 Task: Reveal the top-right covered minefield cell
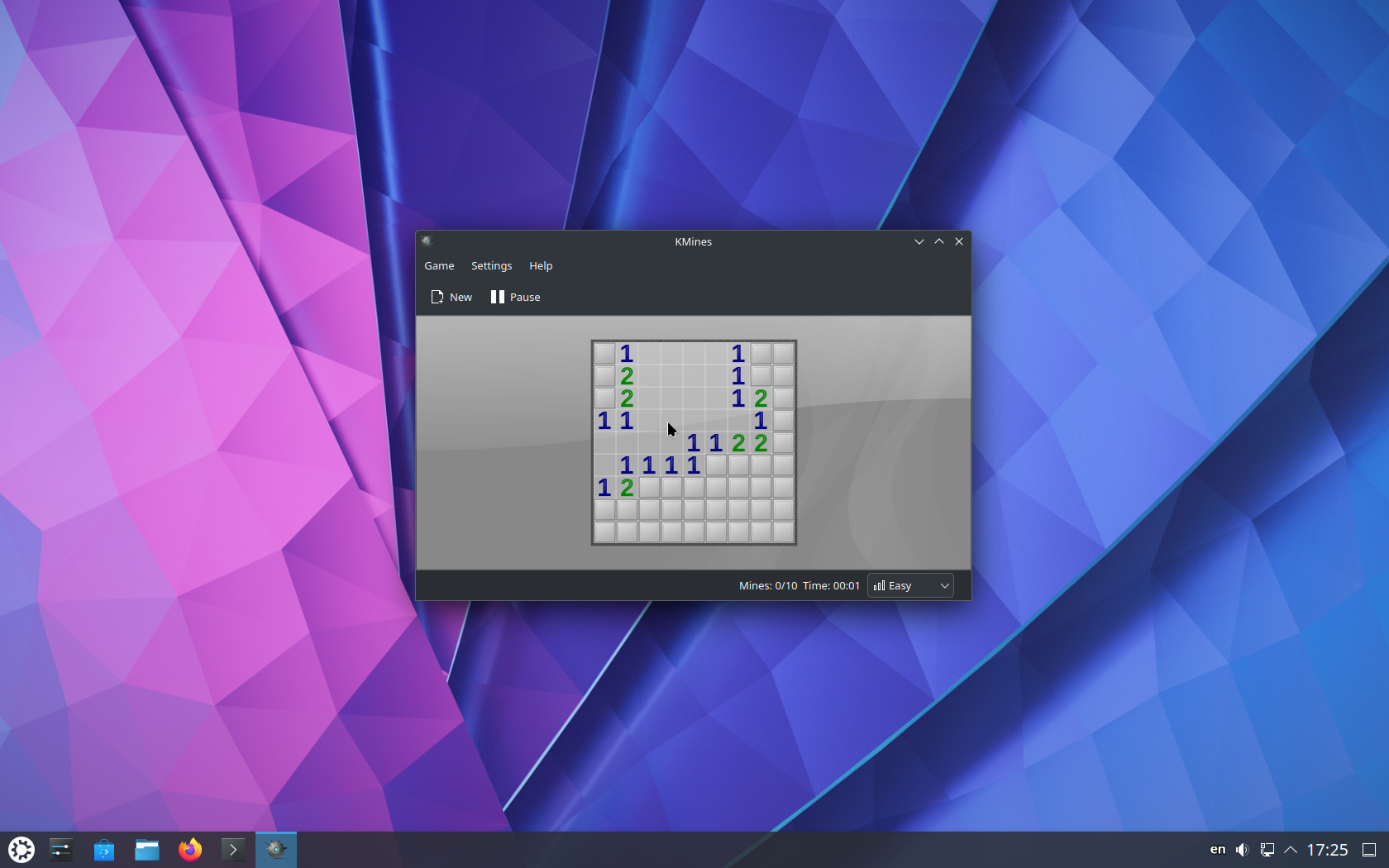tap(783, 354)
